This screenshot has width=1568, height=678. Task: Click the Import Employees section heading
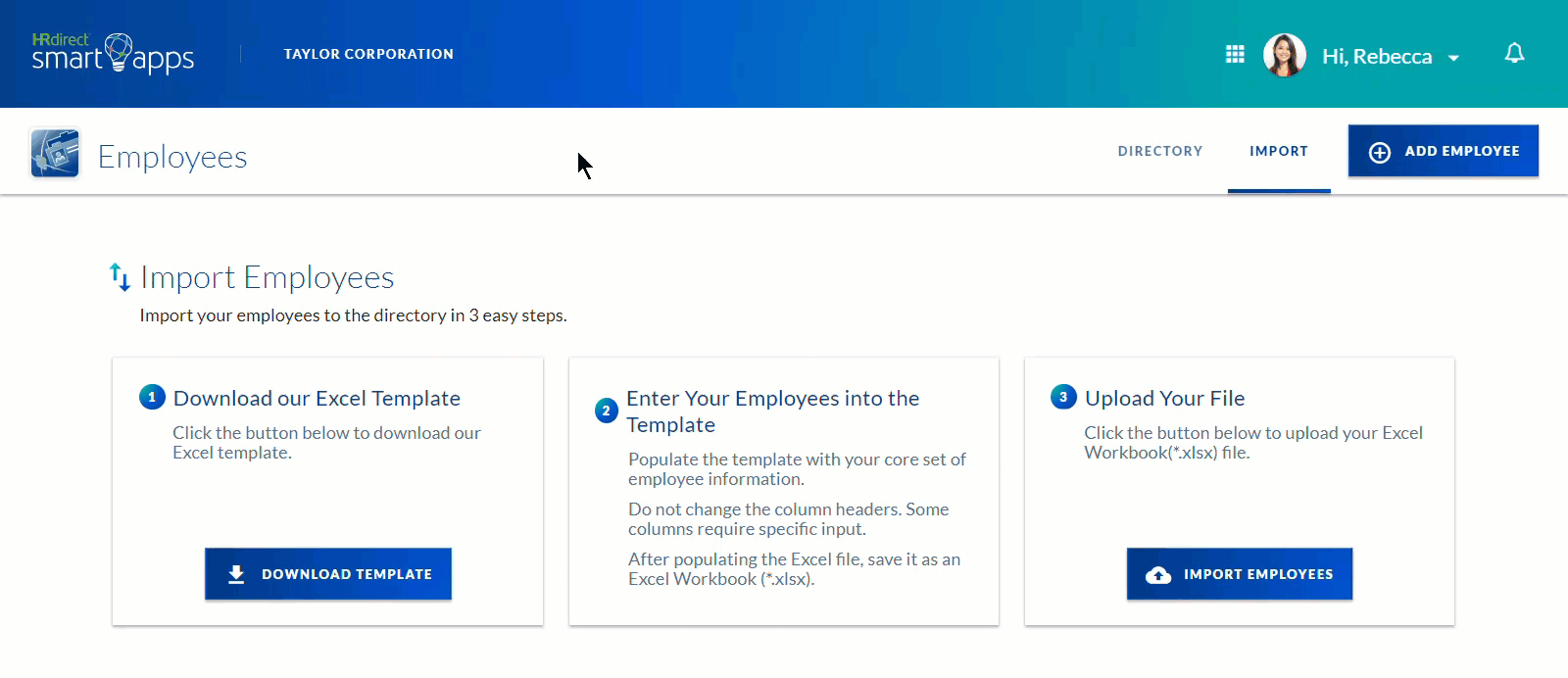click(268, 277)
